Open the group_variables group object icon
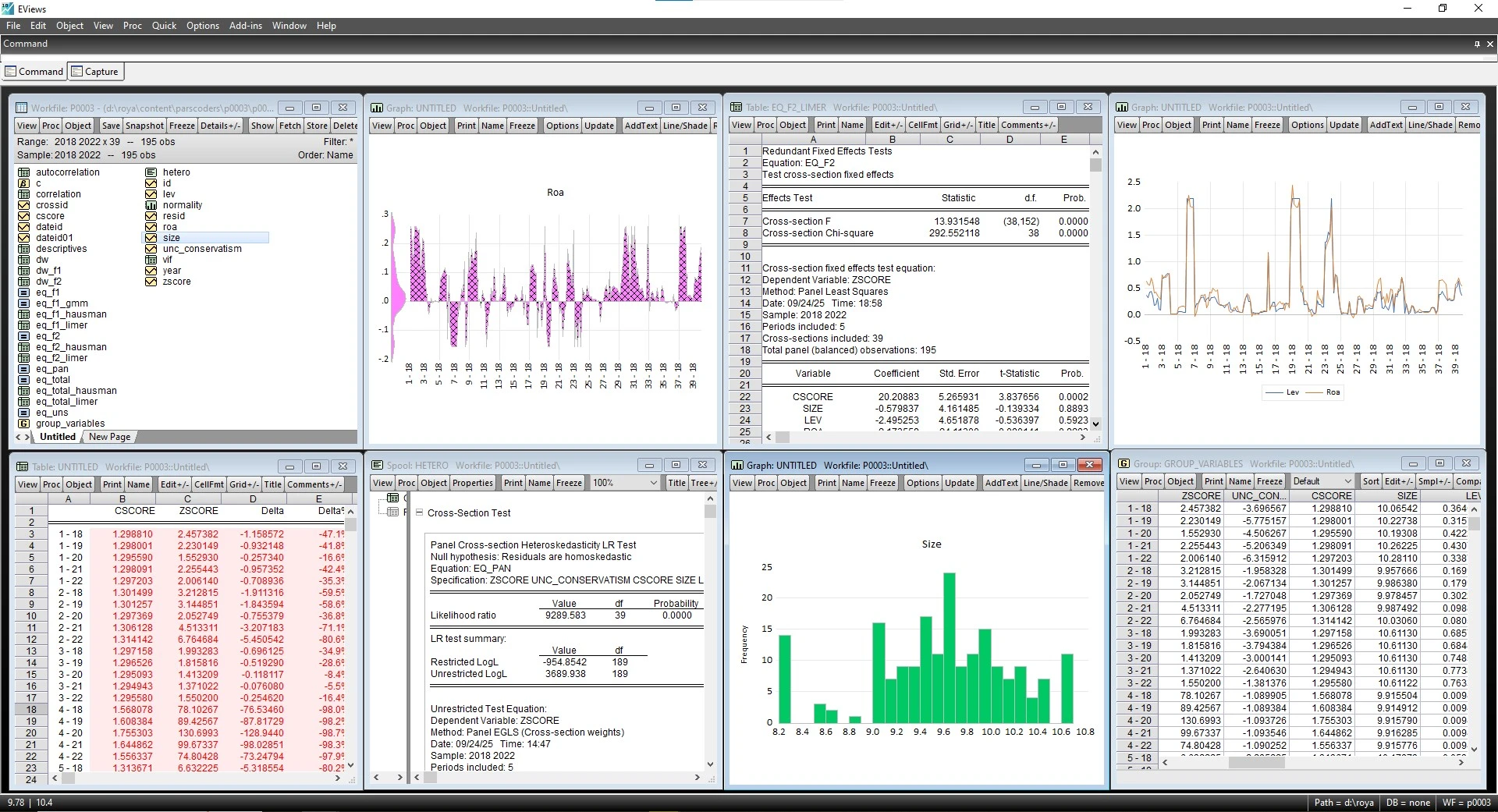The image size is (1498, 812). (23, 424)
